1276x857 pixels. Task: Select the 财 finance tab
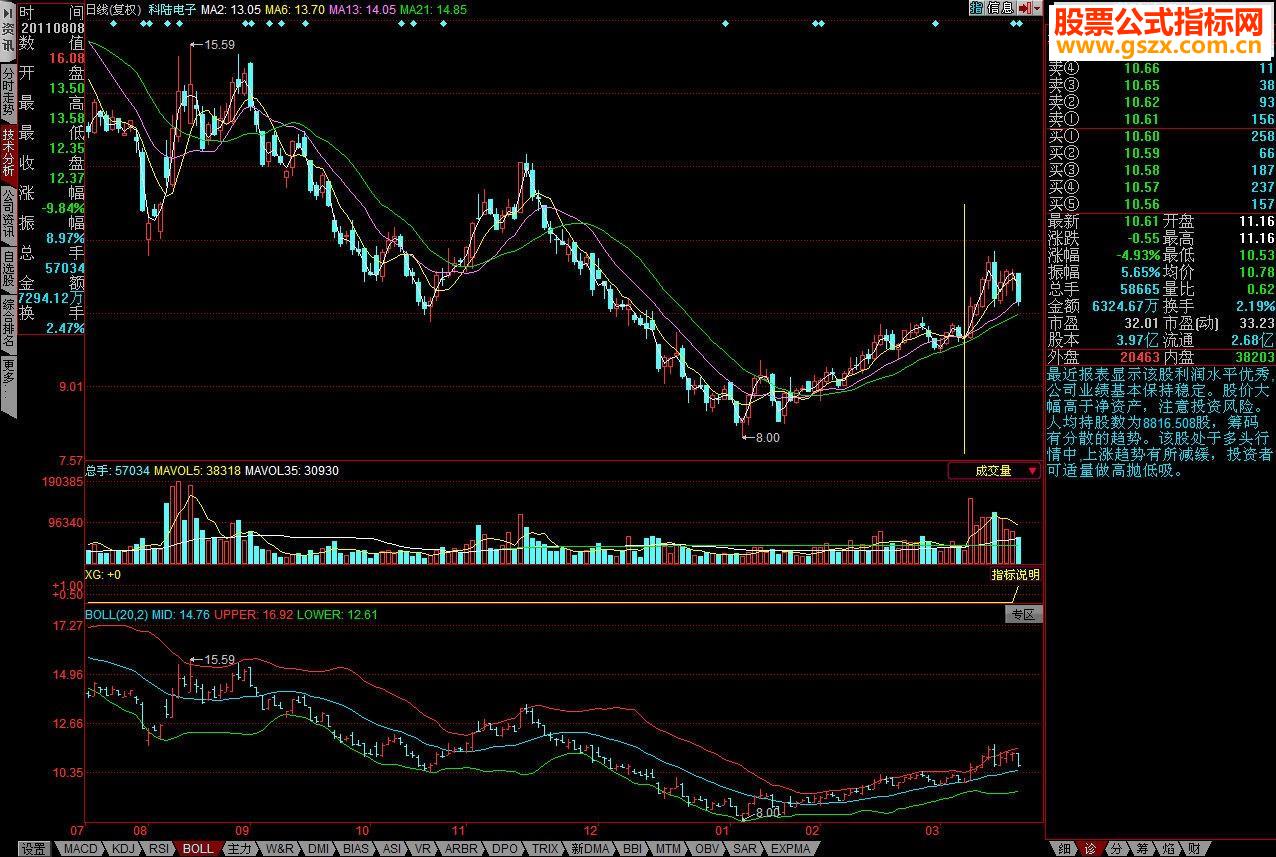(1194, 849)
